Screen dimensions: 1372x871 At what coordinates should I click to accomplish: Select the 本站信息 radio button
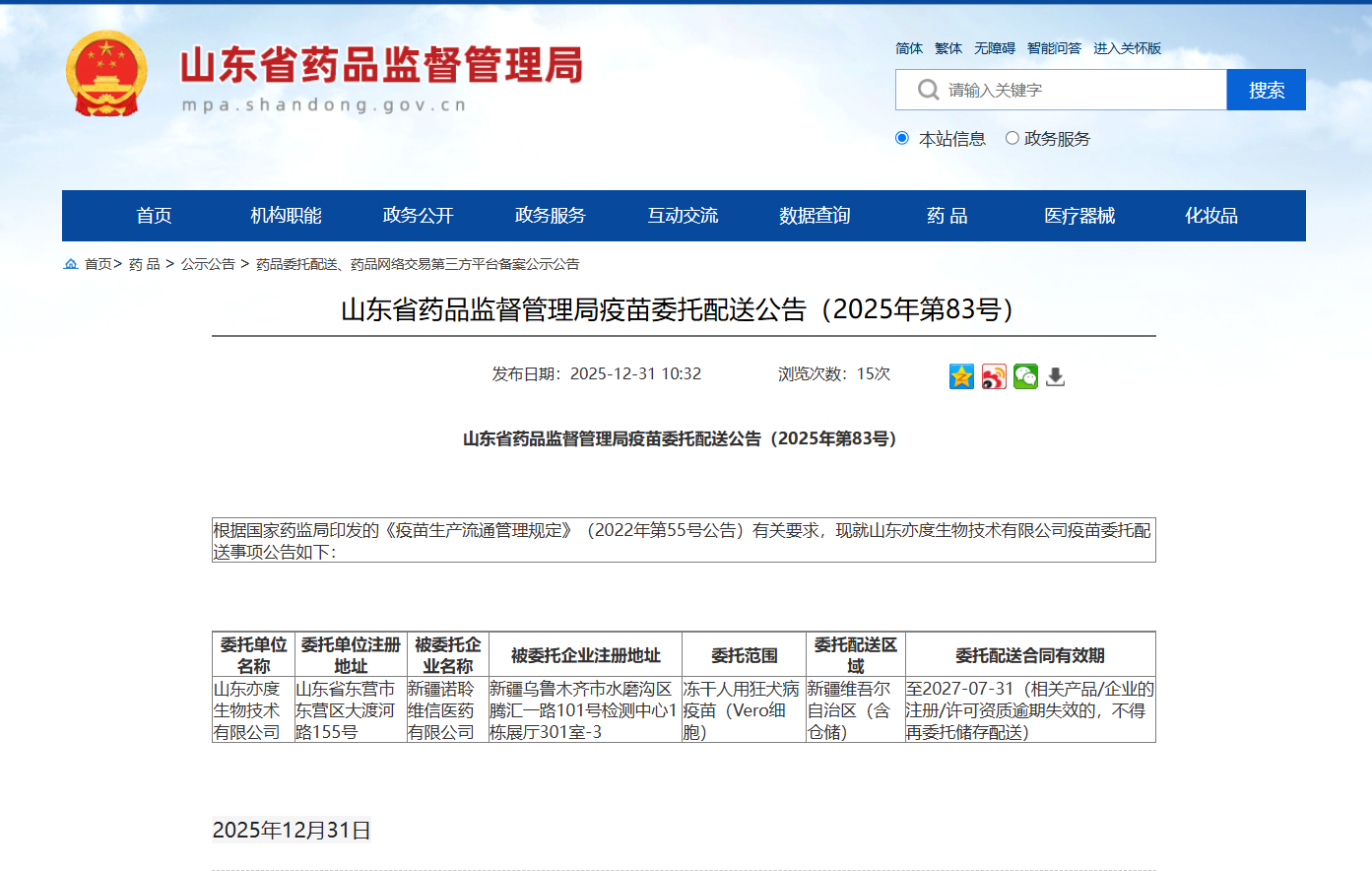click(x=902, y=138)
